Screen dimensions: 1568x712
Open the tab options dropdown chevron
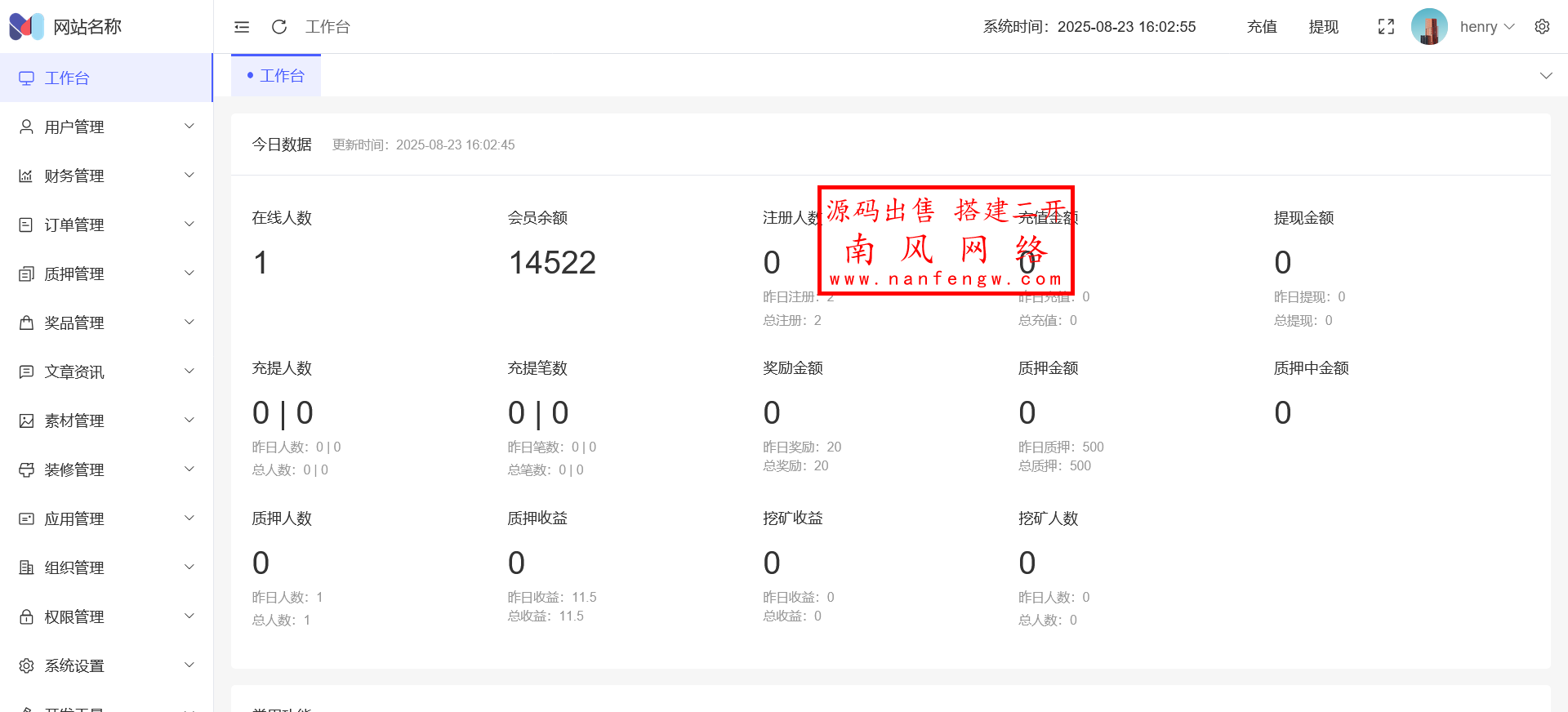(x=1545, y=76)
